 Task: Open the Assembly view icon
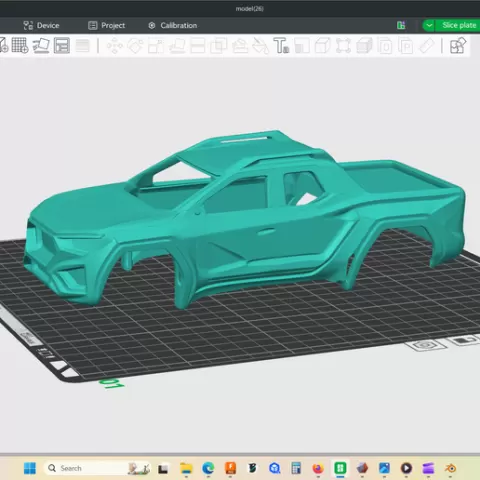click(x=458, y=46)
